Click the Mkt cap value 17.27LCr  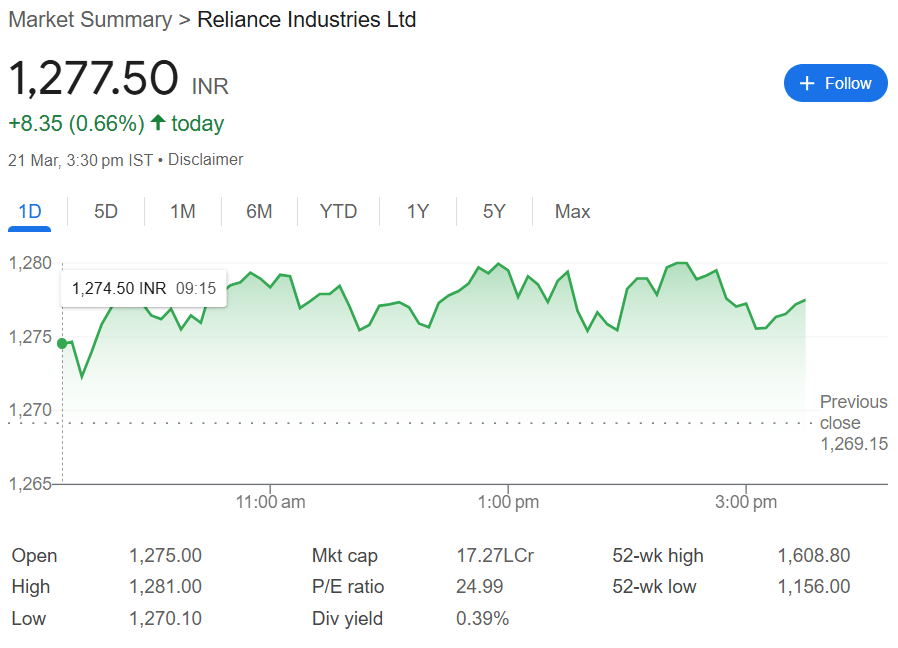(x=495, y=556)
